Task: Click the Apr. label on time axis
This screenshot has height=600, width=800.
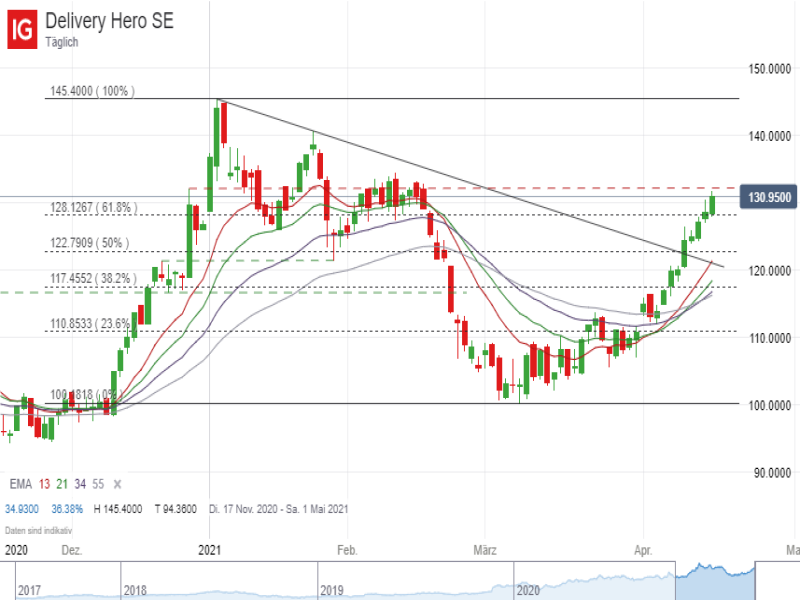Action: coord(643,551)
